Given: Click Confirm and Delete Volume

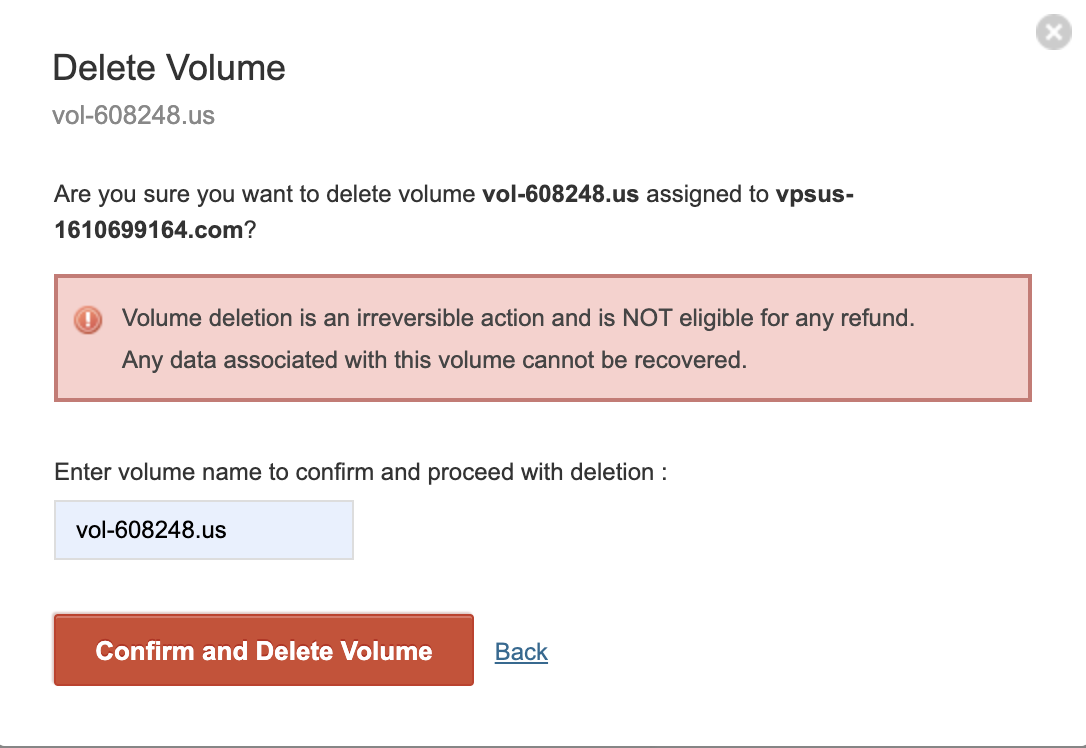Looking at the screenshot, I should [262, 650].
